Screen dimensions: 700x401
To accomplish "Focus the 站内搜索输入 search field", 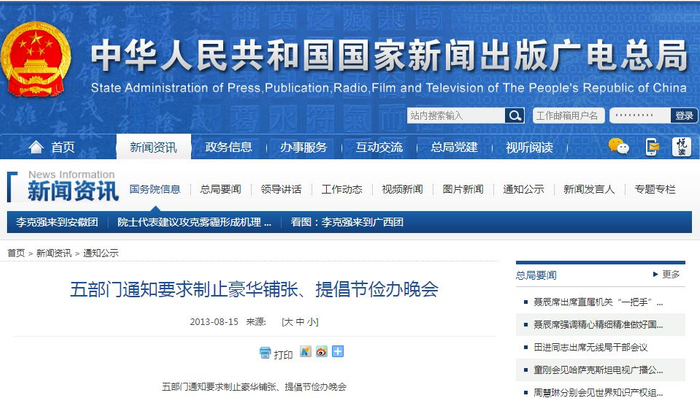I will [x=456, y=116].
